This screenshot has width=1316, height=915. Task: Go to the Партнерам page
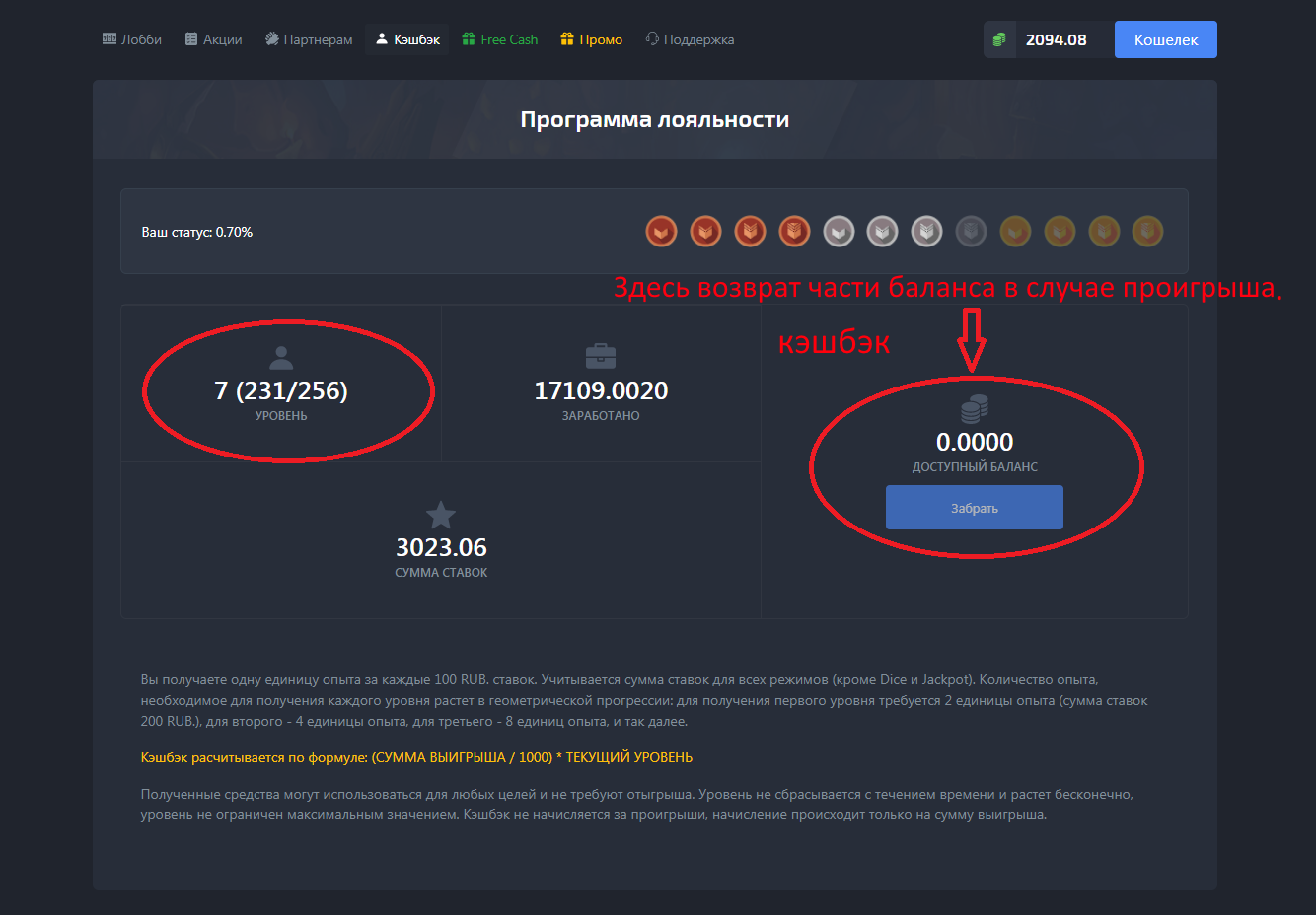(309, 39)
